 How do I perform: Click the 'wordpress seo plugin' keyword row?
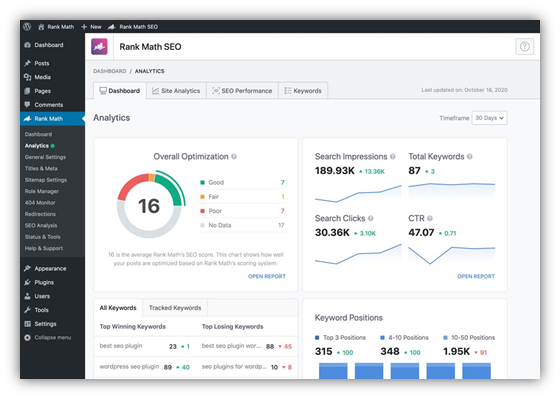coord(145,367)
